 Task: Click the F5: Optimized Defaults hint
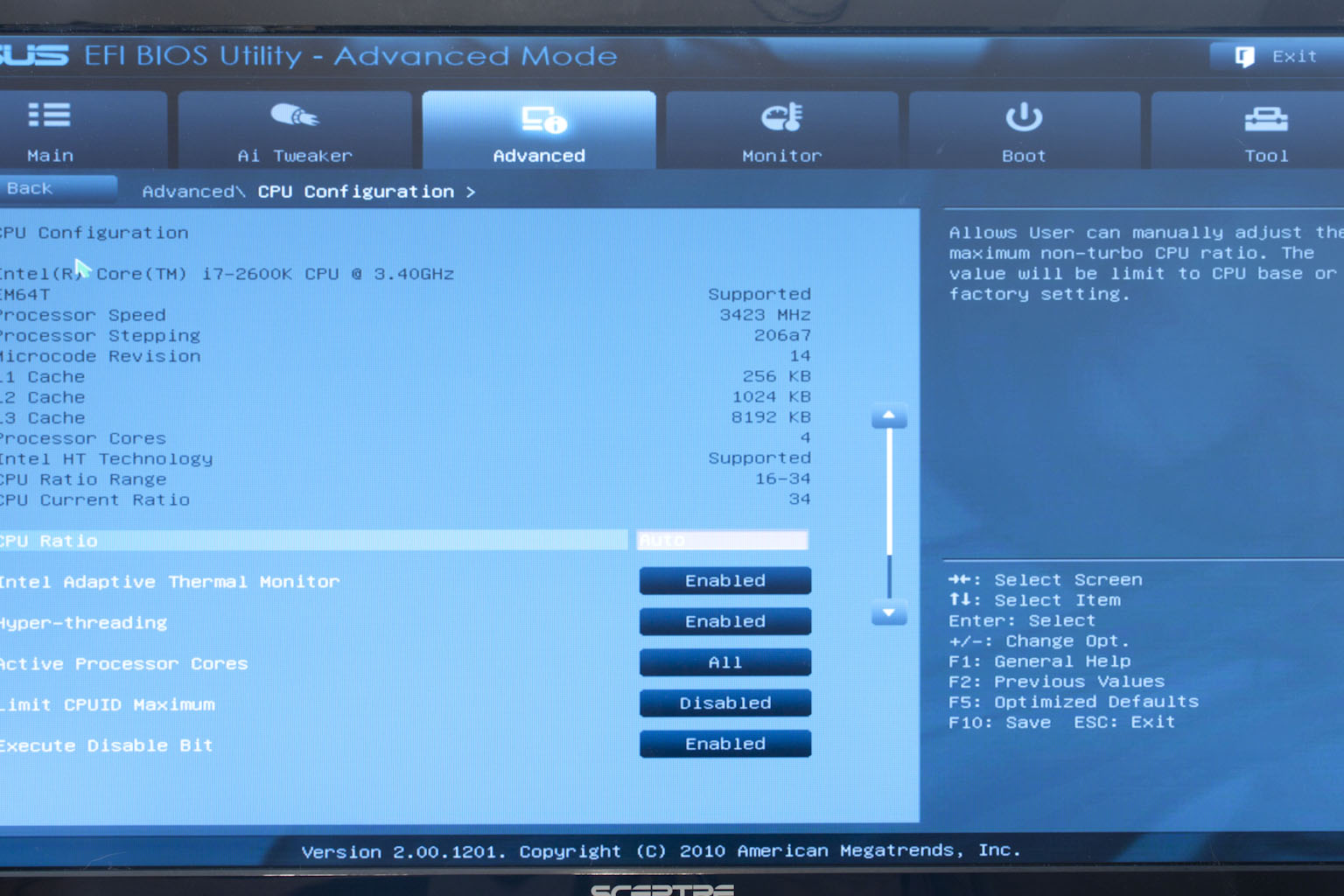(1074, 702)
